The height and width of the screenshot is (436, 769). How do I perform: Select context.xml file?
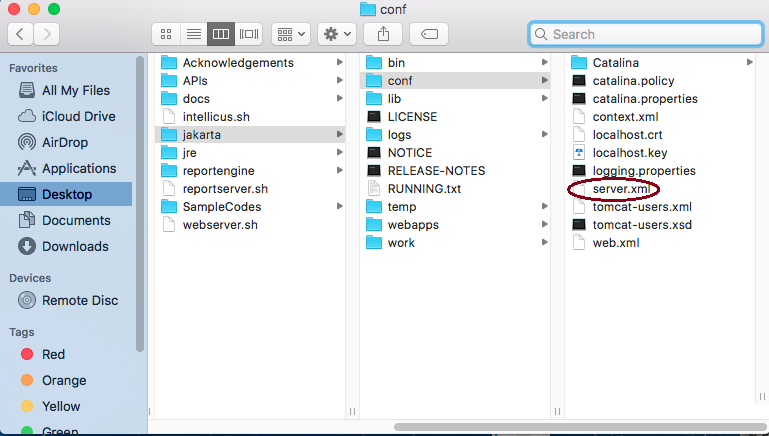pyautogui.click(x=660, y=117)
